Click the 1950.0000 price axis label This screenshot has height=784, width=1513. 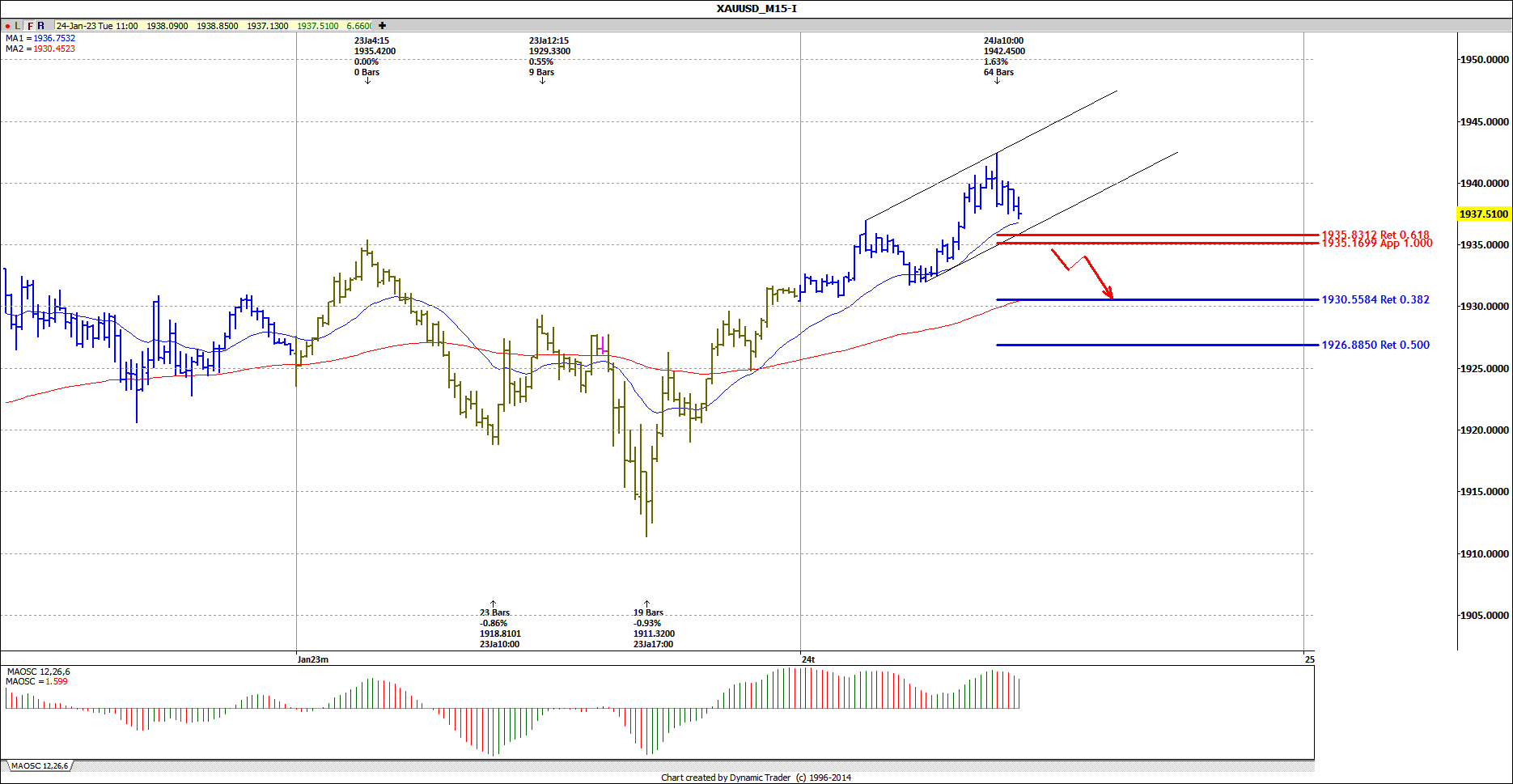pos(1485,60)
